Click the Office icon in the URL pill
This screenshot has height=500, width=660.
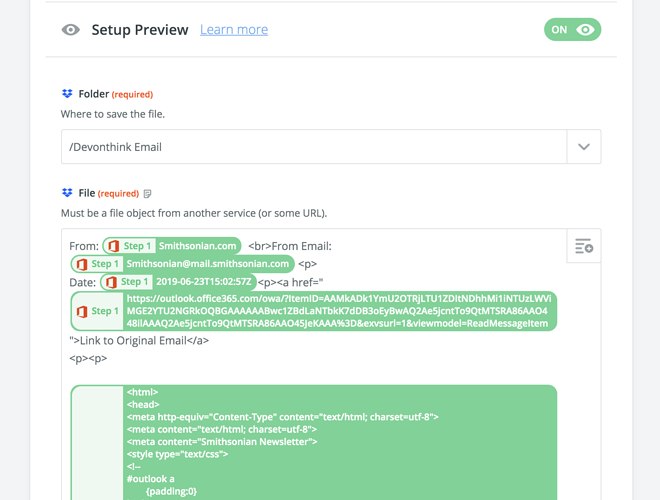82,311
